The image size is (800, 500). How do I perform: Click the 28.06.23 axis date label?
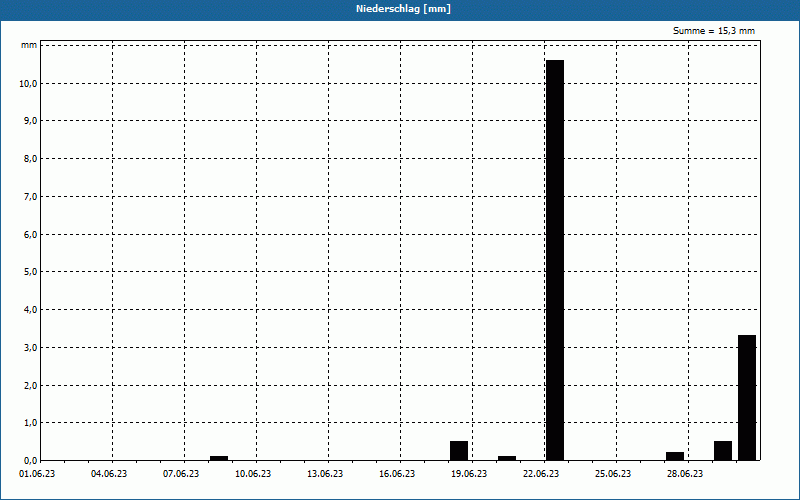pyautogui.click(x=684, y=474)
